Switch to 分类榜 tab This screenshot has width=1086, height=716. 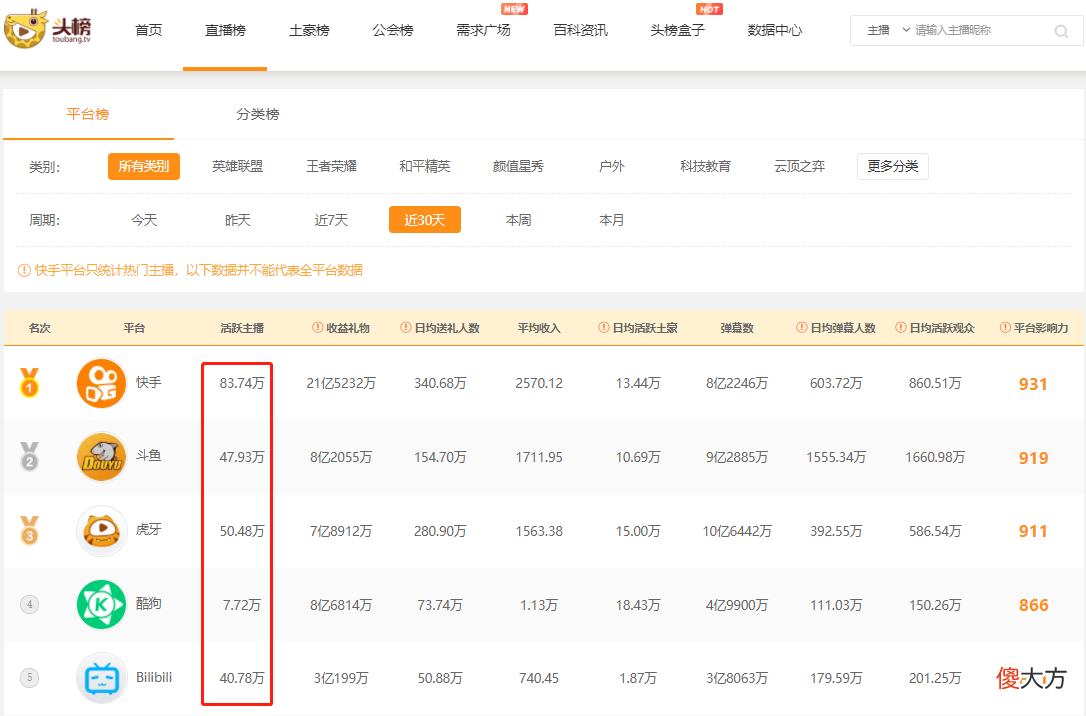click(258, 114)
